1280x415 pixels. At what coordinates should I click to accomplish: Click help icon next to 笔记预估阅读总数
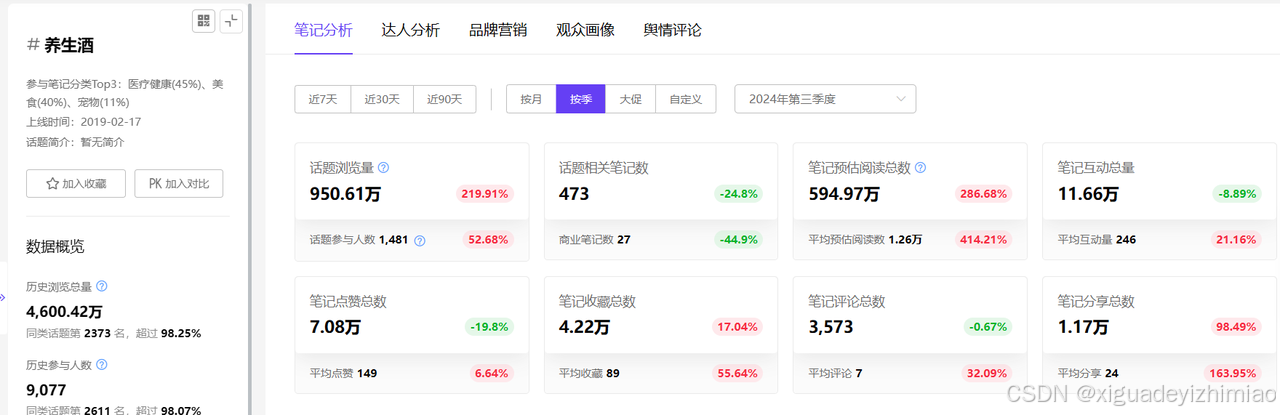pyautogui.click(x=920, y=168)
